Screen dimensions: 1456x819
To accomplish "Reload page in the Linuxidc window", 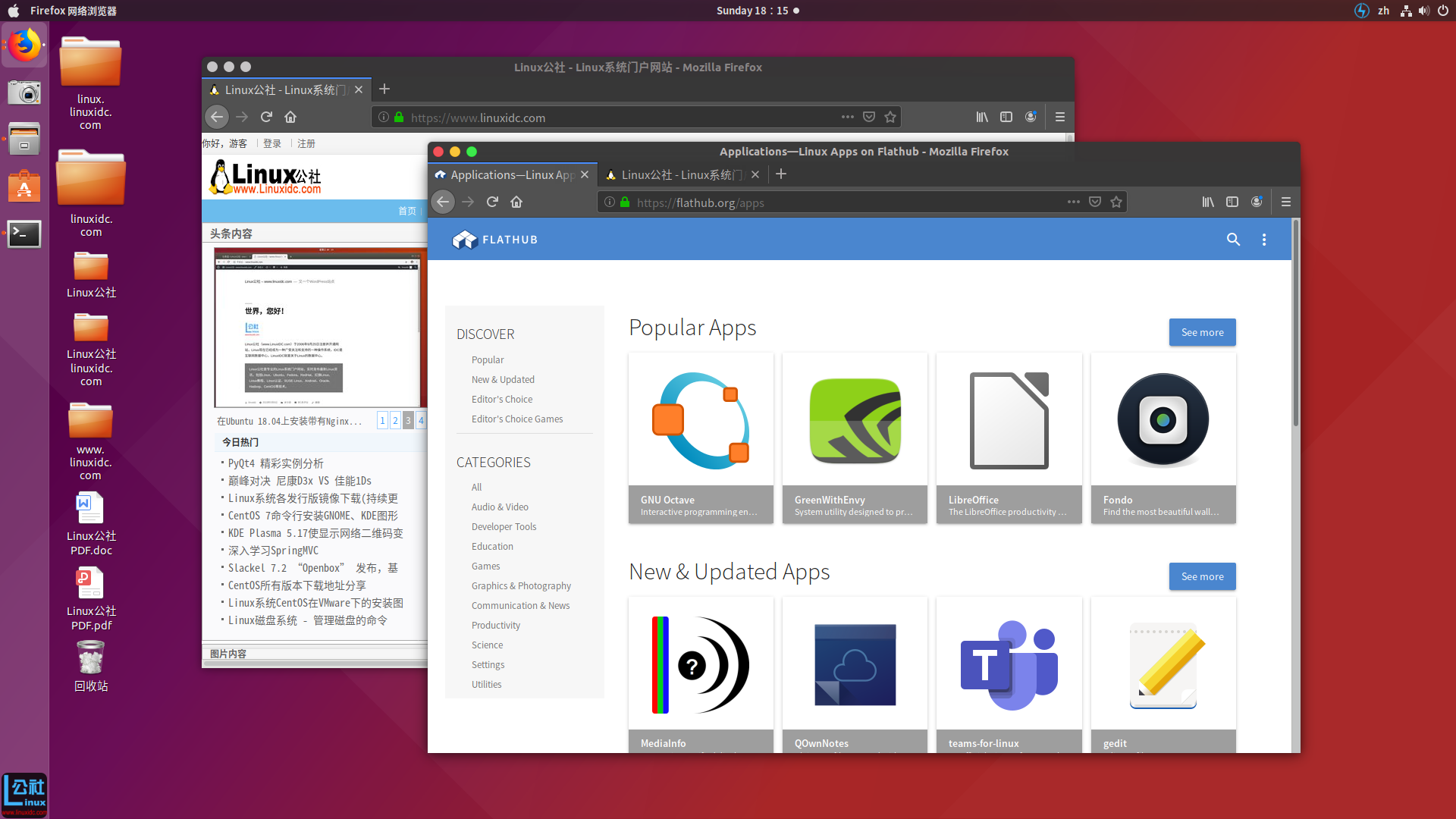I will [x=266, y=117].
